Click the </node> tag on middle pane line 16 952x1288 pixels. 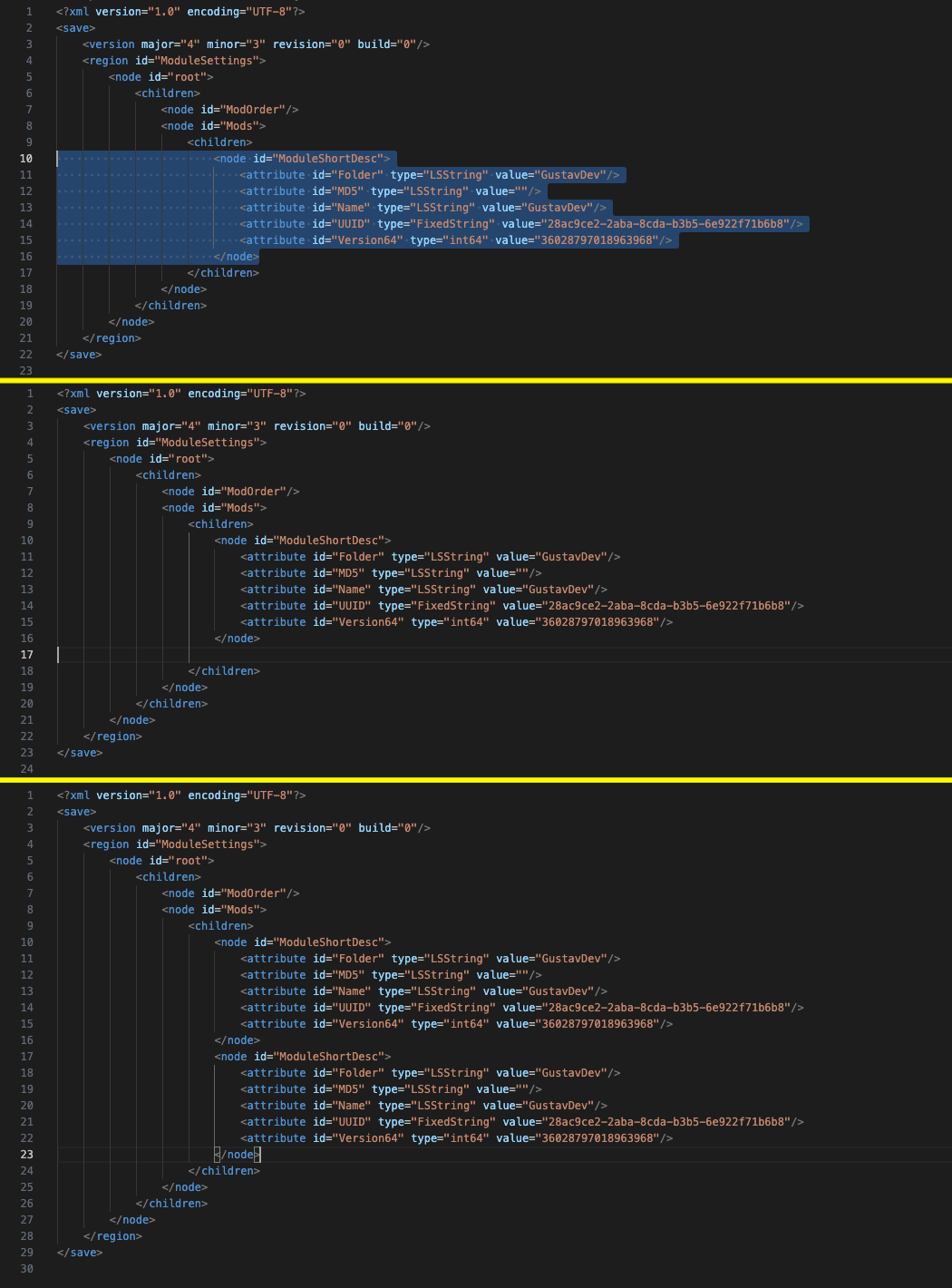tap(238, 639)
